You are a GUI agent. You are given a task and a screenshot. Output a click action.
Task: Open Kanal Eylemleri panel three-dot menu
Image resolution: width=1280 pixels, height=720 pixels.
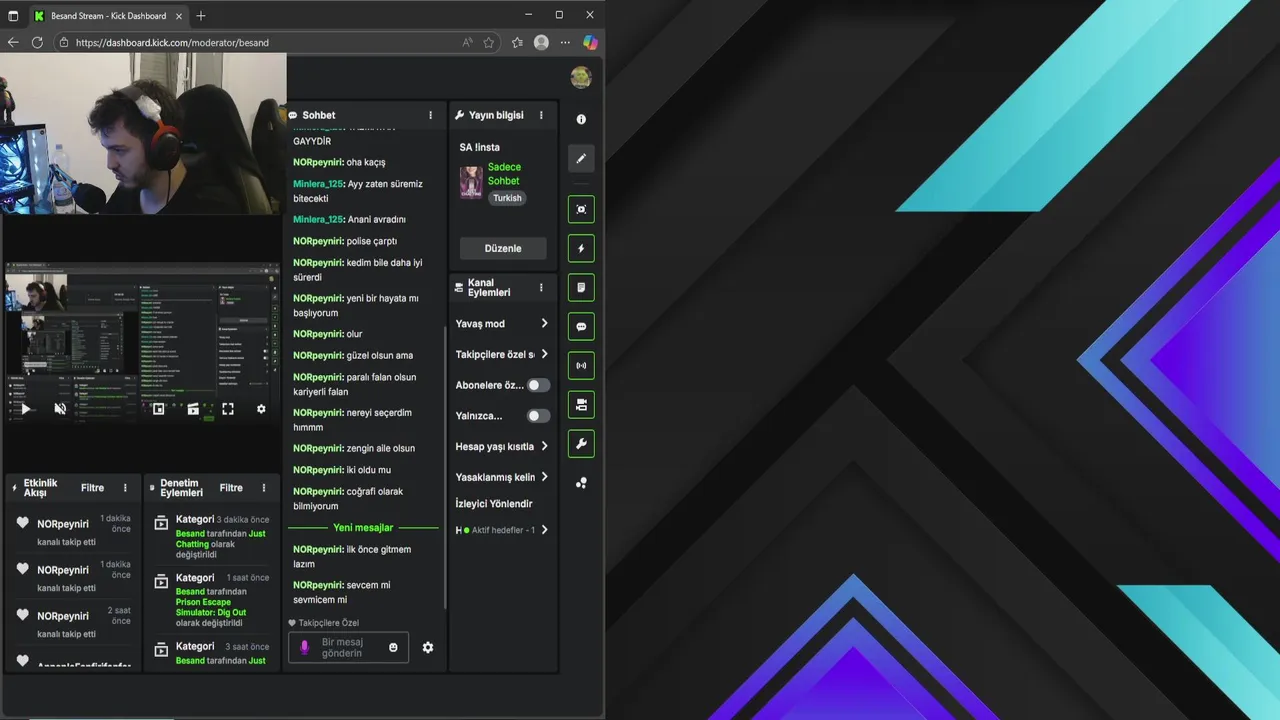pyautogui.click(x=541, y=288)
